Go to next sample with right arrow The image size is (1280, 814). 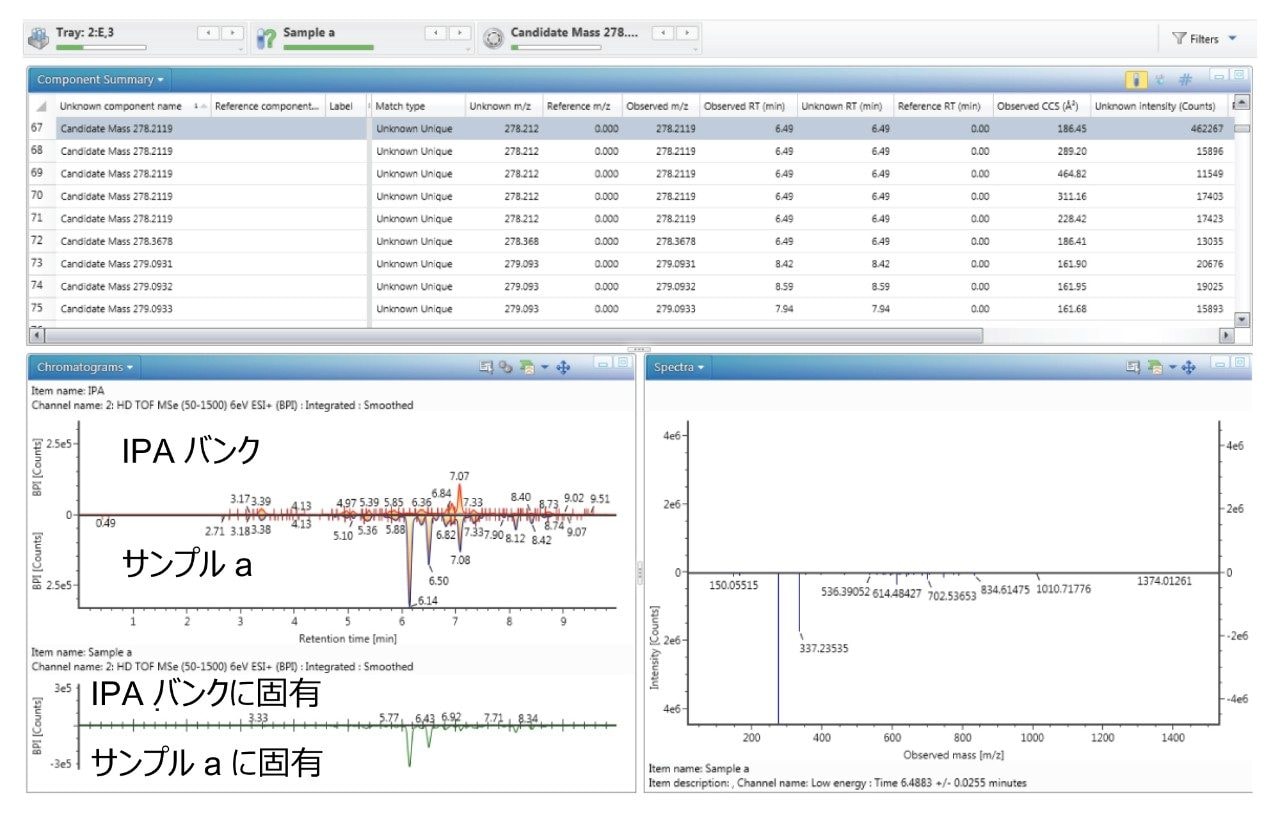pyautogui.click(x=459, y=33)
